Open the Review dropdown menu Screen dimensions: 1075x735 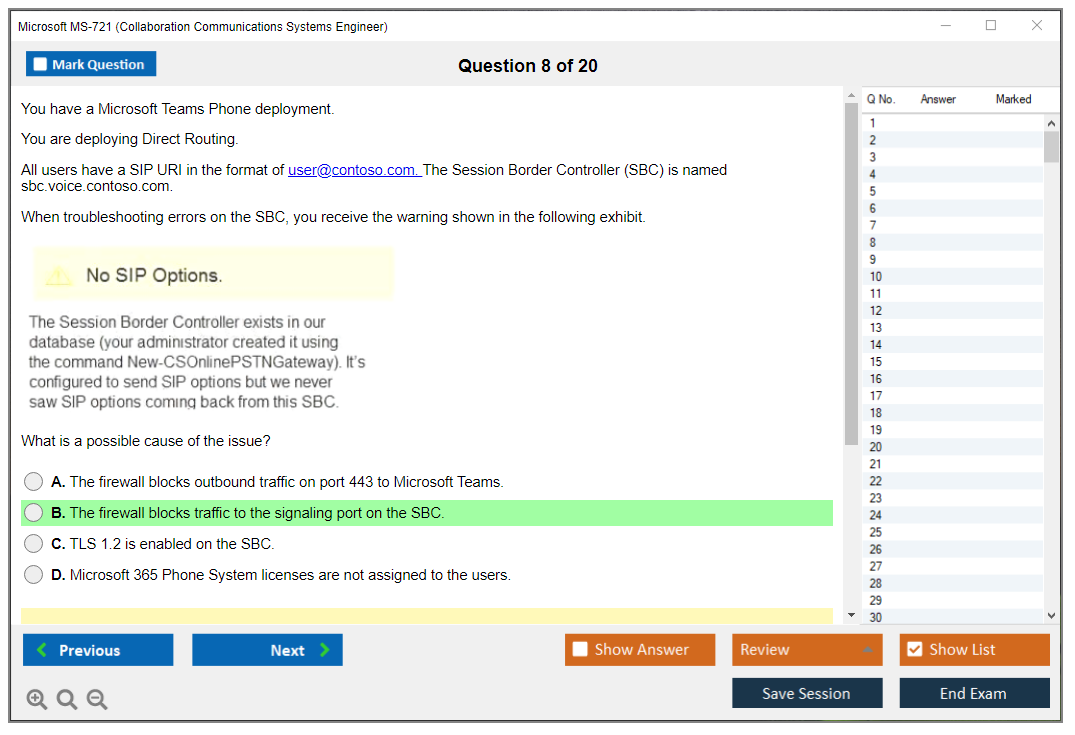[x=807, y=649]
